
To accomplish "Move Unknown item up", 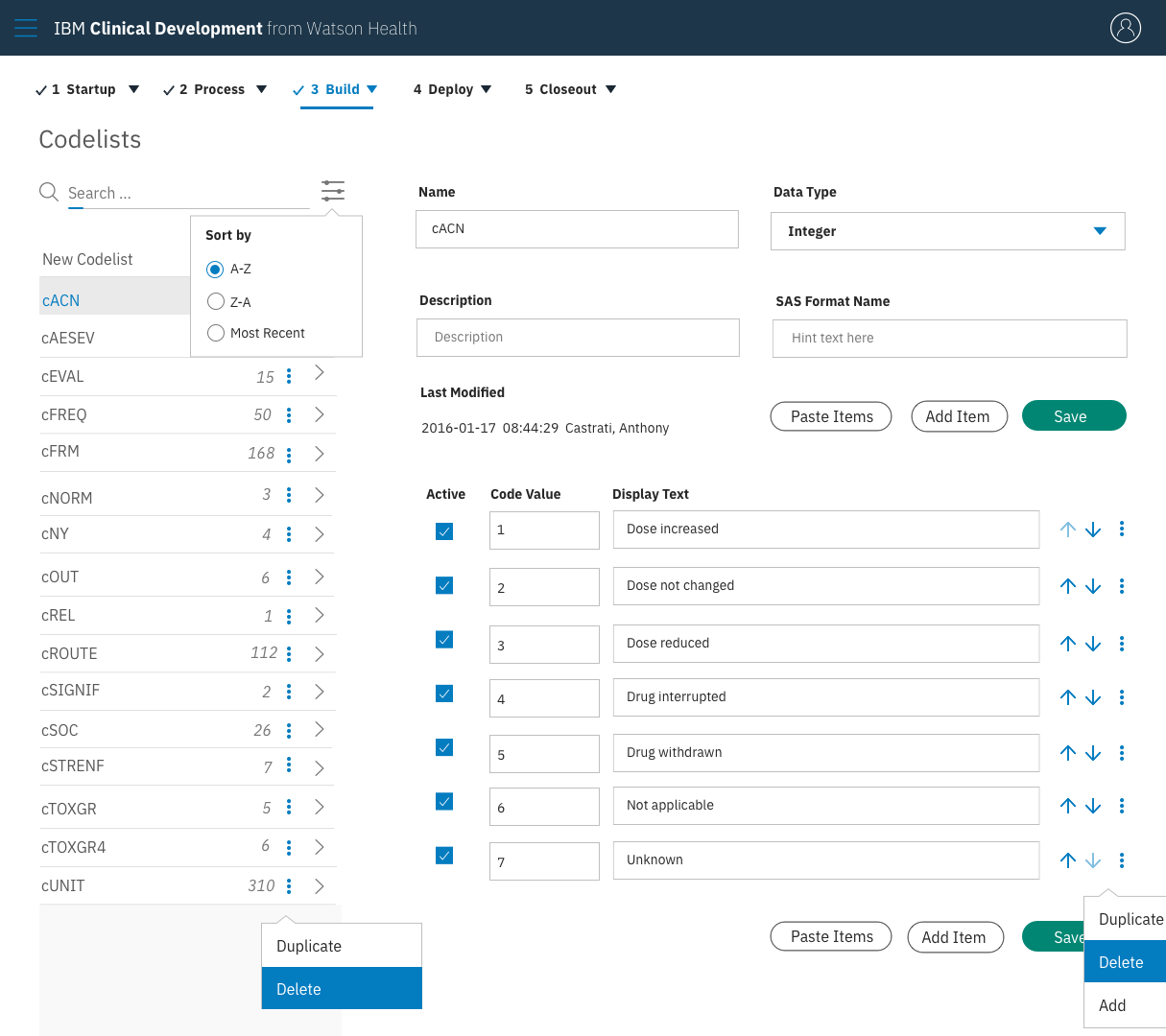I will pyautogui.click(x=1068, y=860).
